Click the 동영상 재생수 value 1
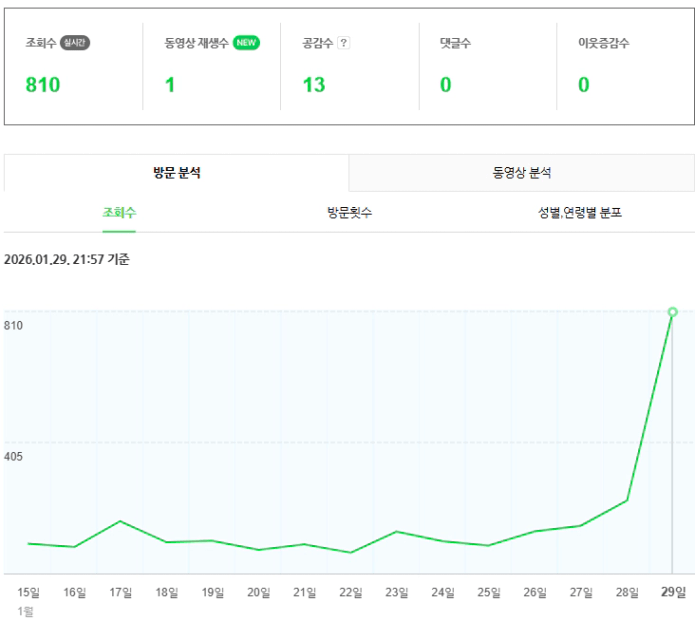 point(170,85)
